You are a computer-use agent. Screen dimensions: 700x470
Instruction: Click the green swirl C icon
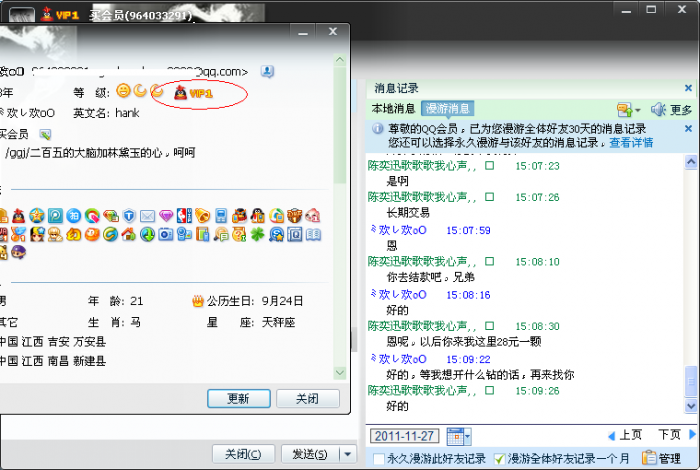click(110, 234)
